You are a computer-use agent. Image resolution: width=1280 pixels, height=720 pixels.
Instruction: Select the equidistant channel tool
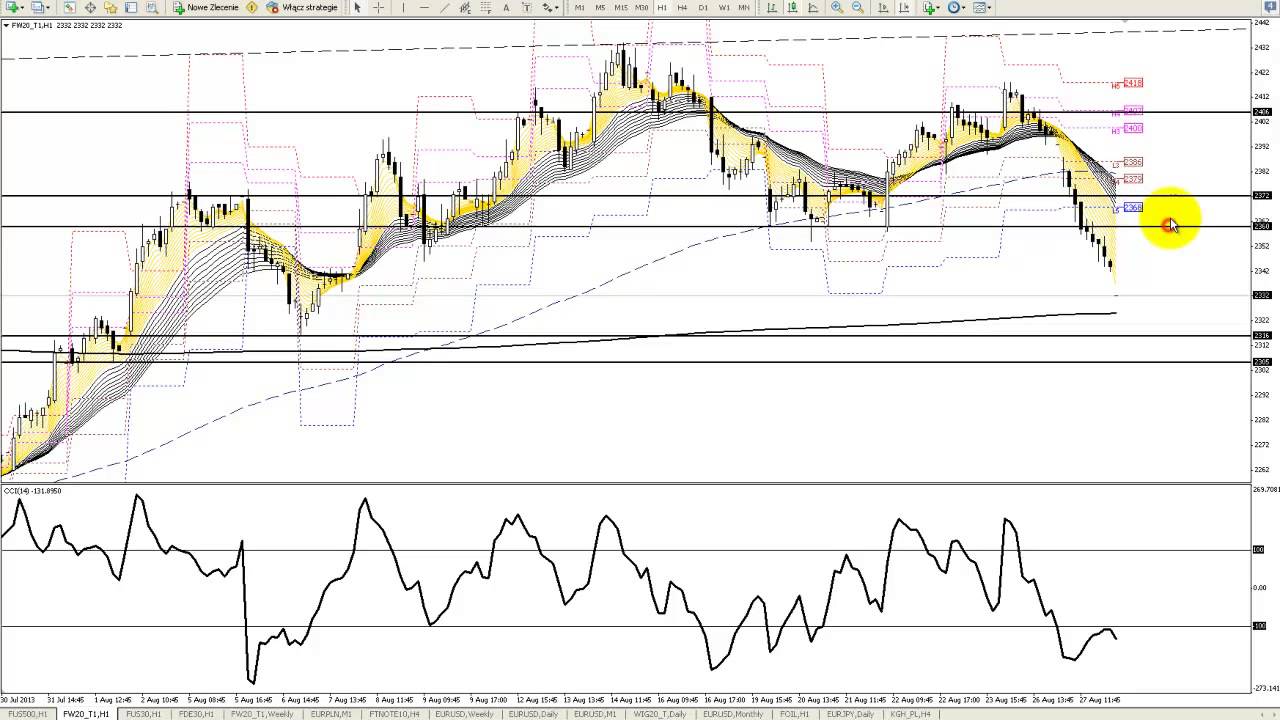[465, 7]
